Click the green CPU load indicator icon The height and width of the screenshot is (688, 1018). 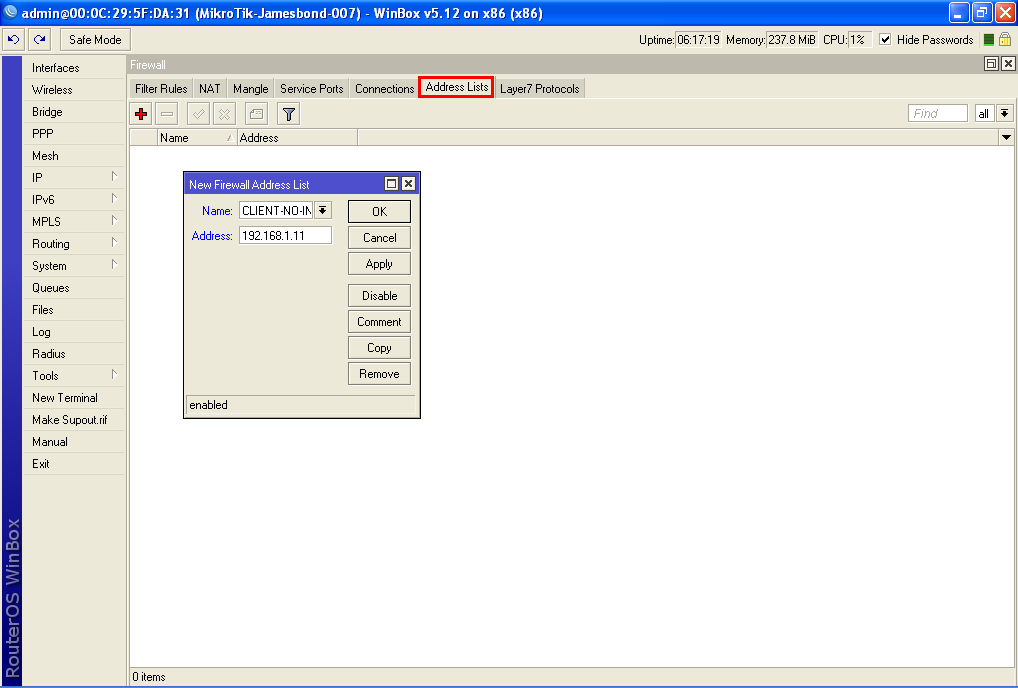pos(989,40)
